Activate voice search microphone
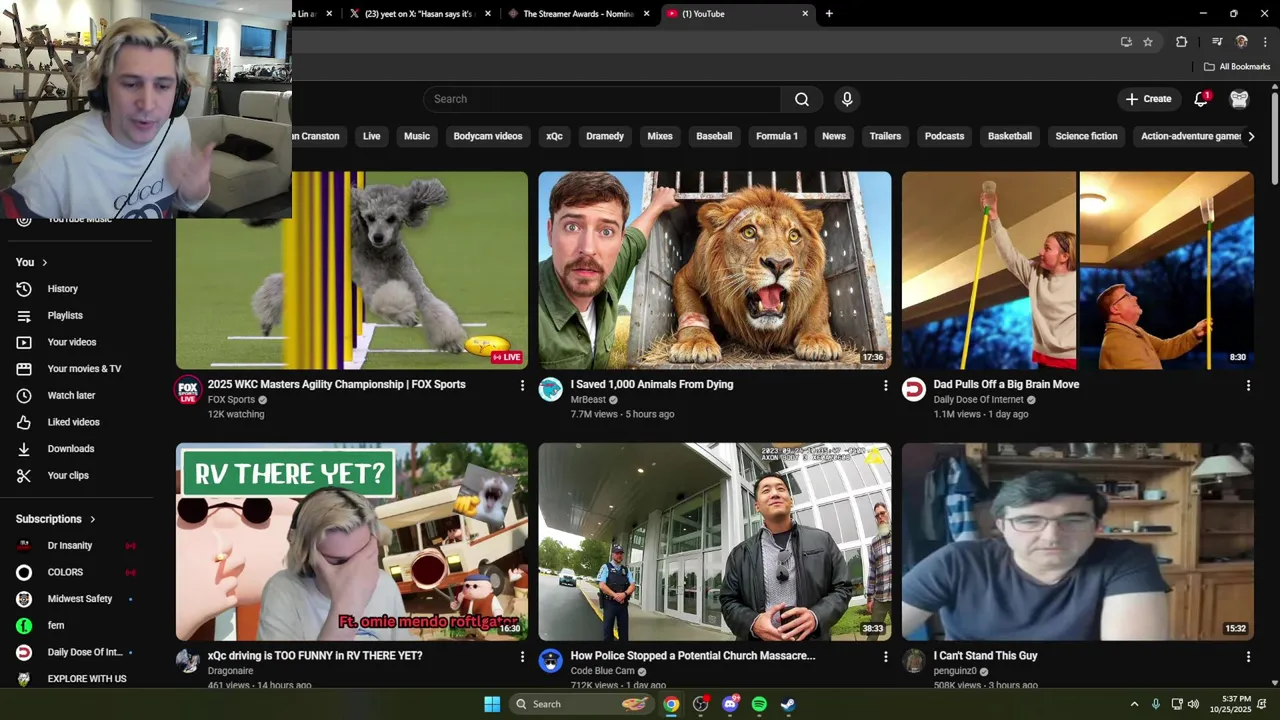Screen dimensions: 1280x720 [847, 99]
